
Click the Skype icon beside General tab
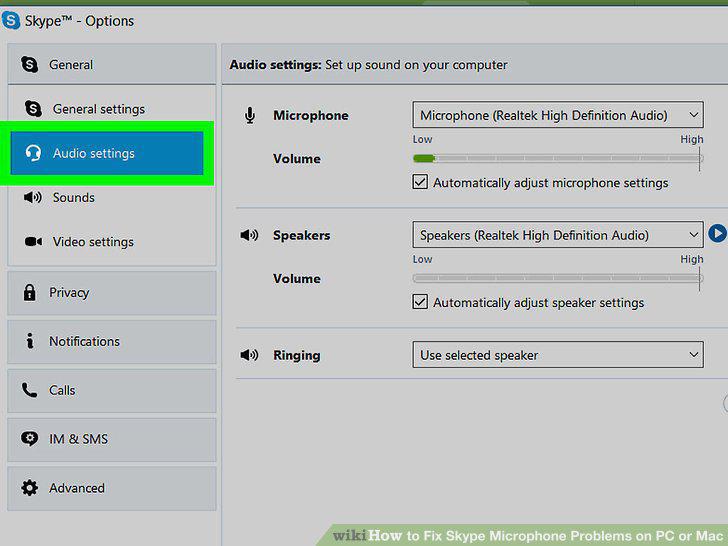coord(29,65)
